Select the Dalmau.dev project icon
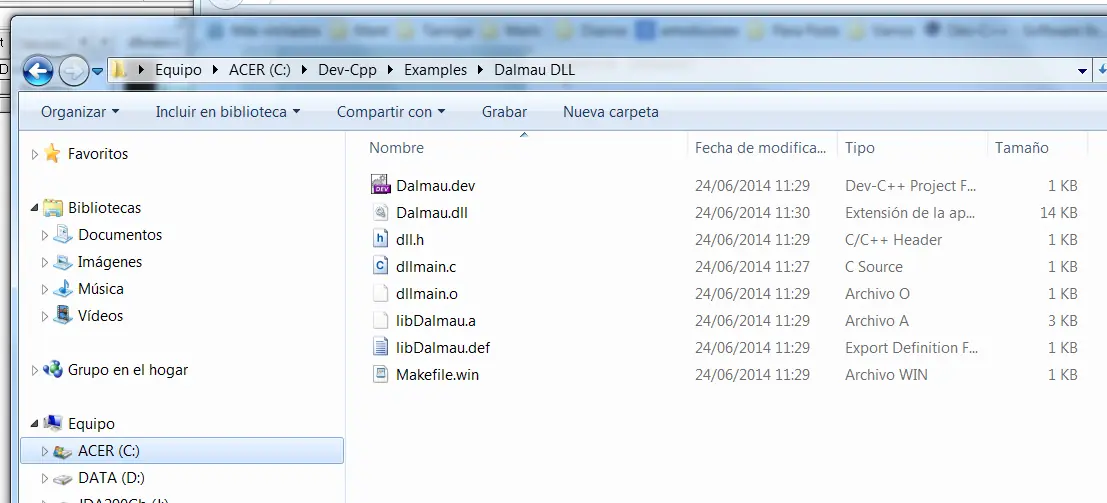This screenshot has width=1107, height=503. 381,185
